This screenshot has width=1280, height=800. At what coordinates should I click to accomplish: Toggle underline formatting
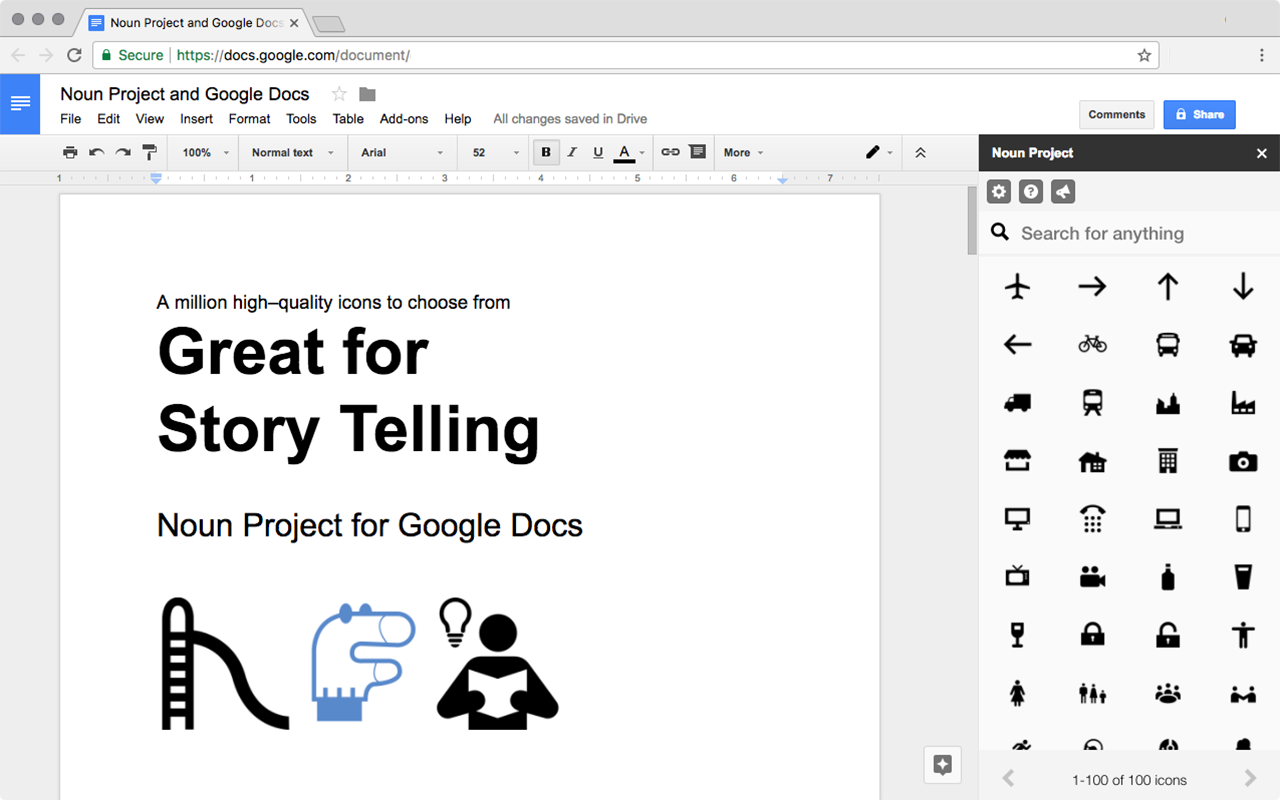click(x=598, y=153)
